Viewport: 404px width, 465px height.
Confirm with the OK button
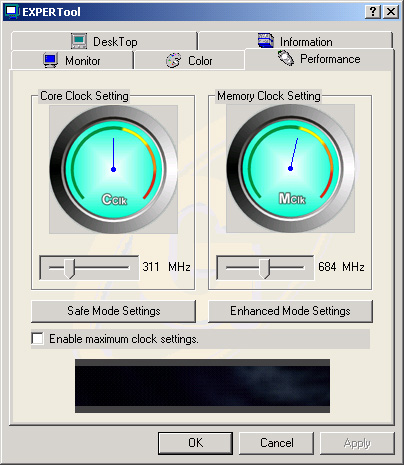[195, 443]
